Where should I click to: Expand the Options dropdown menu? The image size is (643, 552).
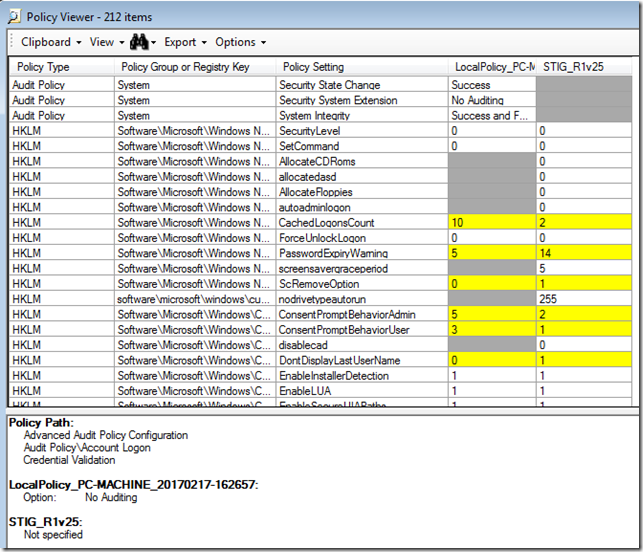coord(240,42)
